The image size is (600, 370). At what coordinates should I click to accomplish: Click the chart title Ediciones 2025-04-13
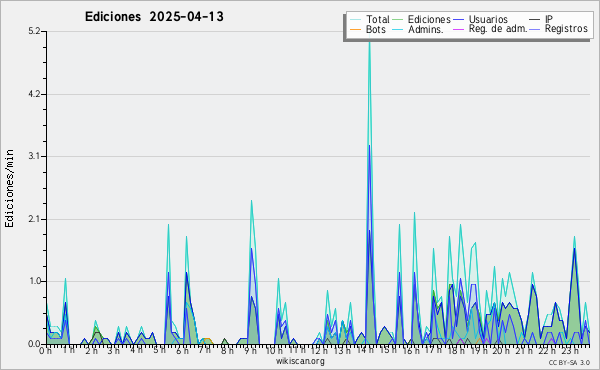click(154, 17)
